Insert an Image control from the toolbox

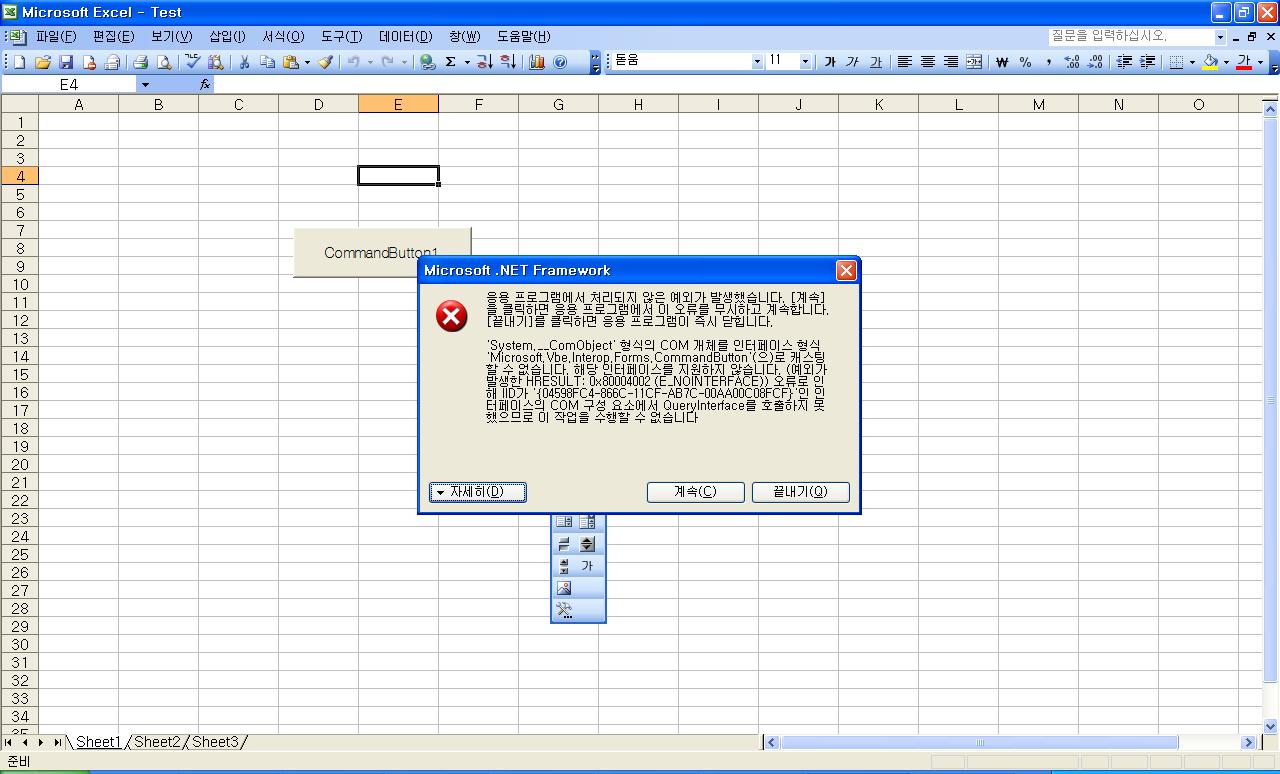(564, 588)
